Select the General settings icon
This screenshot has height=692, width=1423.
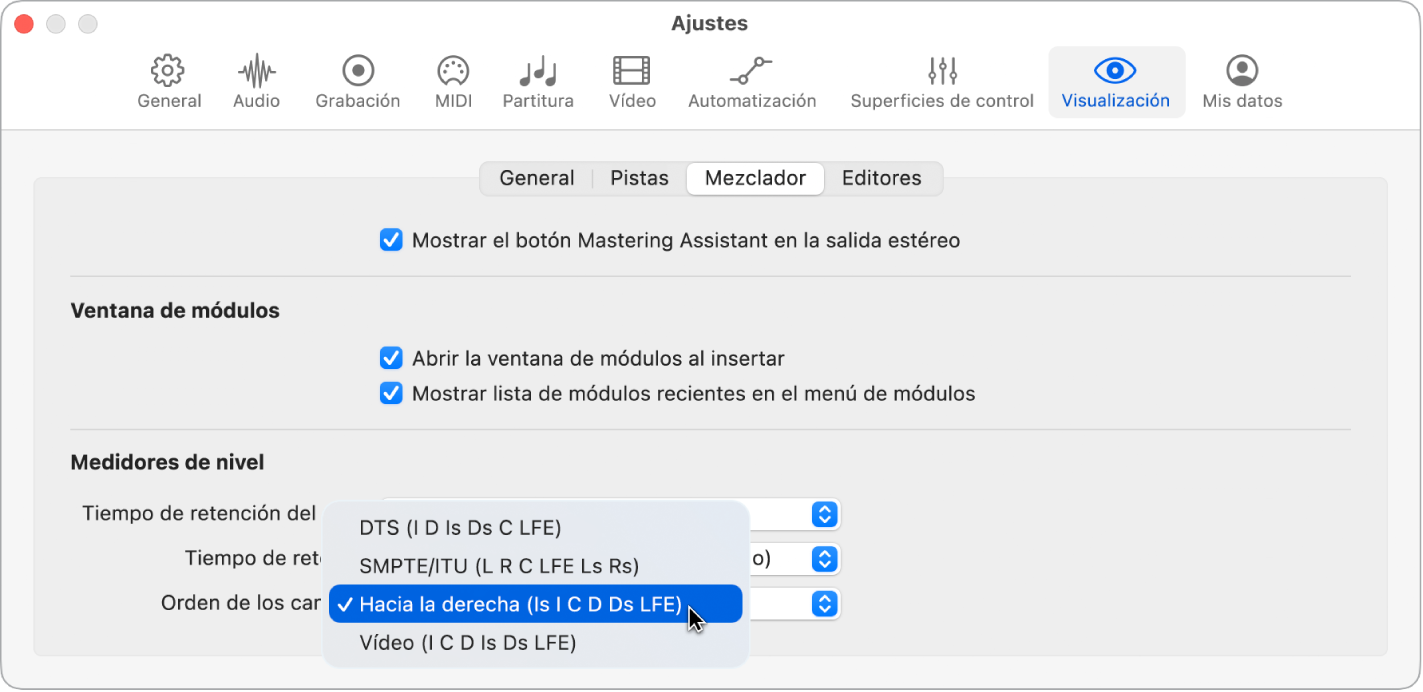(168, 80)
